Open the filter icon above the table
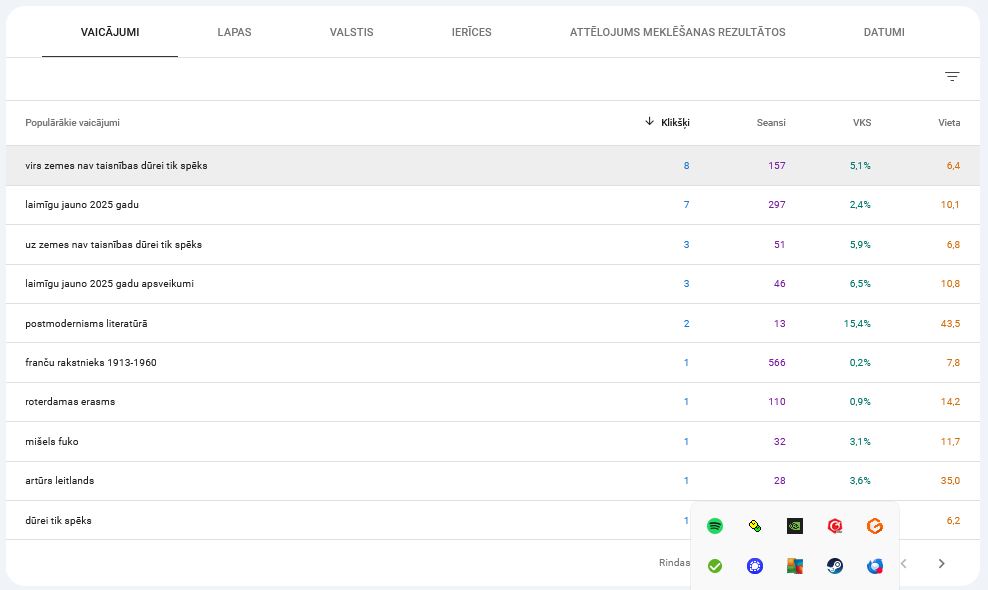The height and width of the screenshot is (590, 988). (952, 77)
